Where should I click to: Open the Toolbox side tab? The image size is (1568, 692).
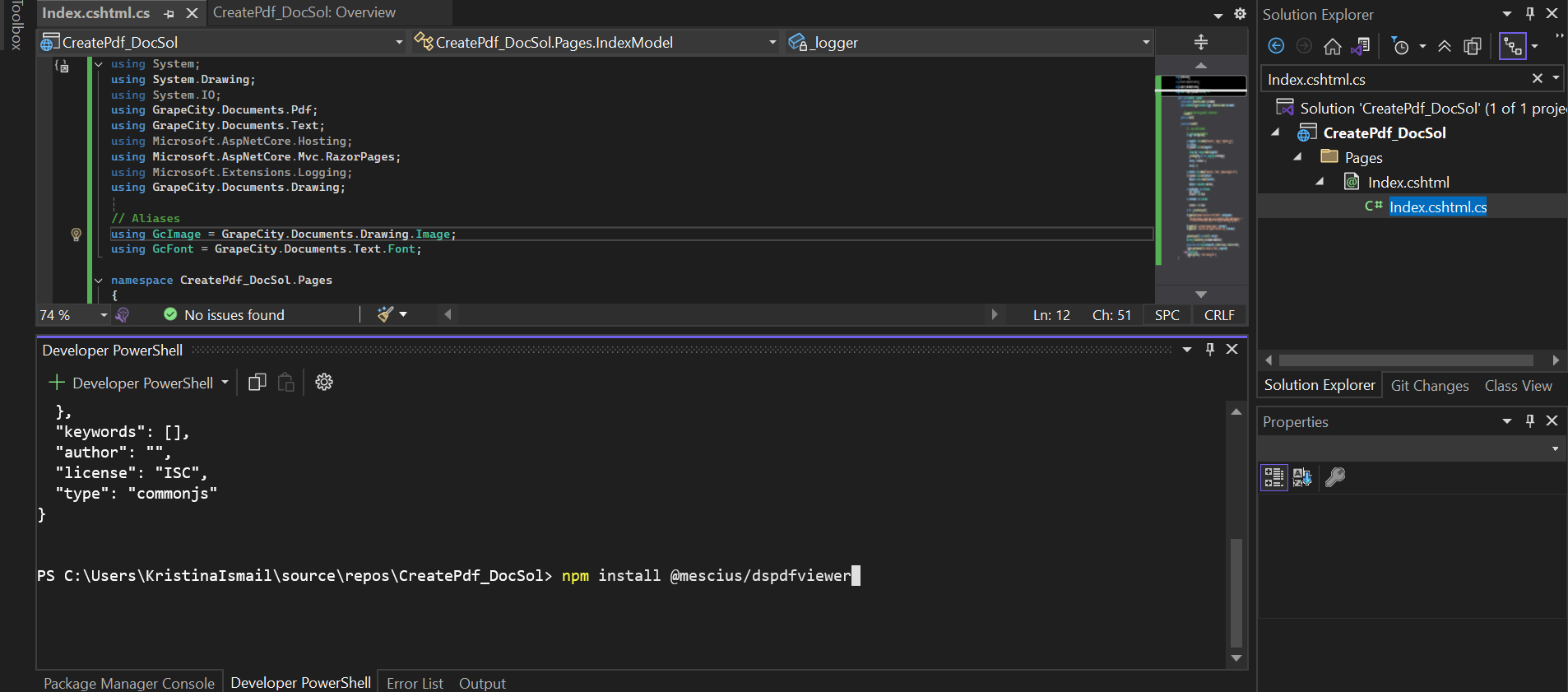(16, 26)
